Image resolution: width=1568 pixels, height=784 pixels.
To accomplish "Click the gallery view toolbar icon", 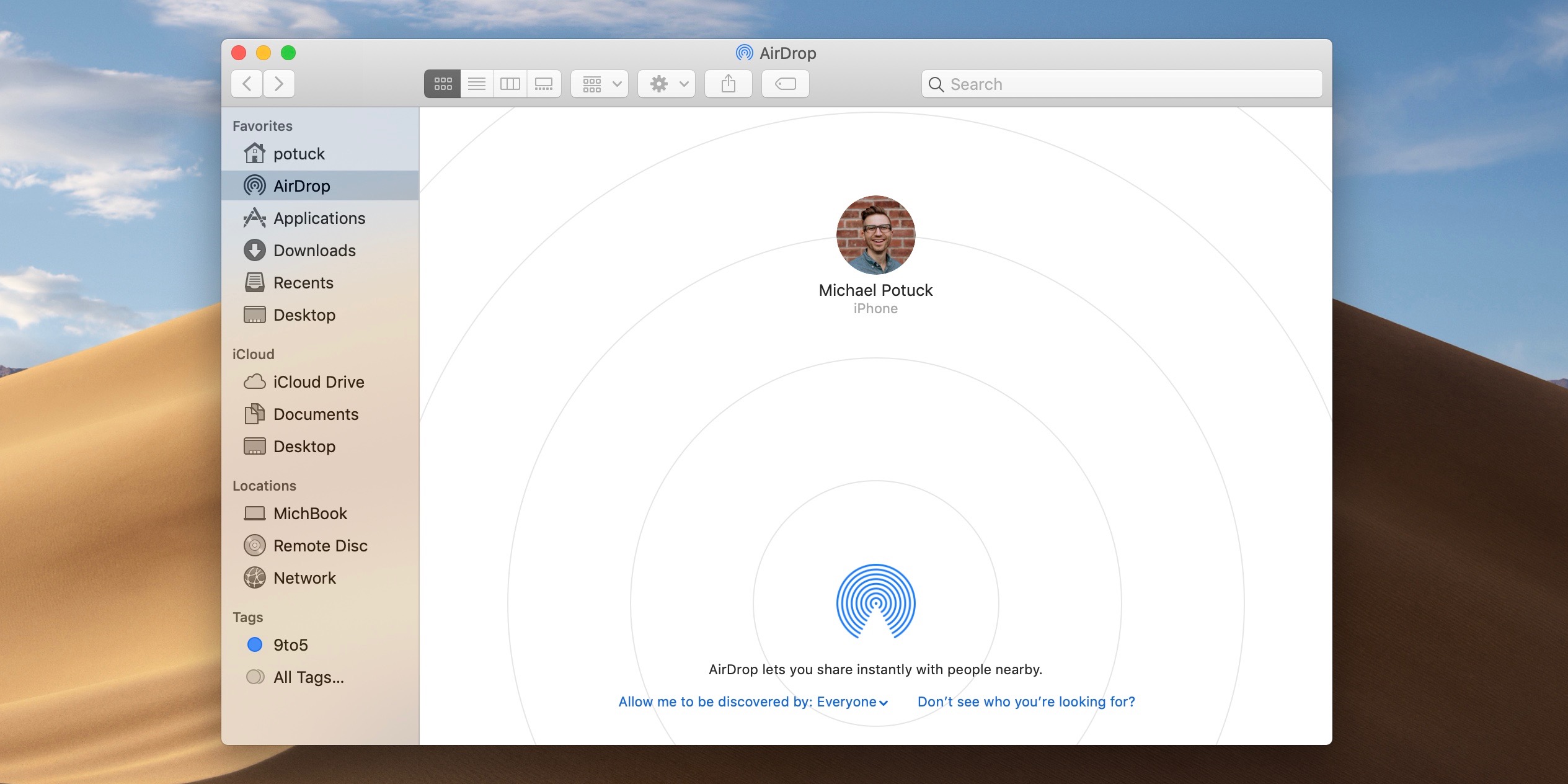I will point(543,83).
